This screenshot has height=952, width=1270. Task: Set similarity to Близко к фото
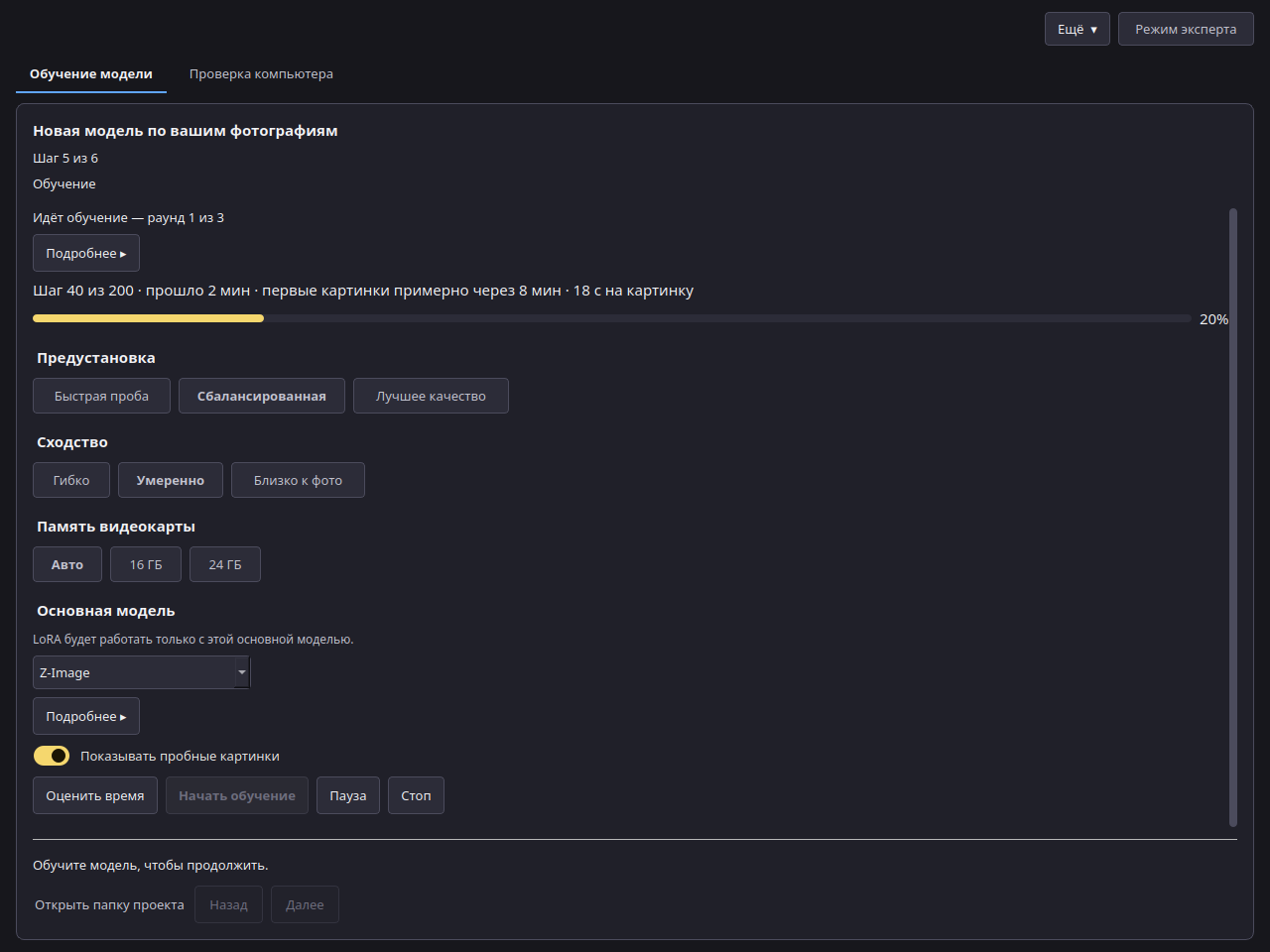pyautogui.click(x=298, y=480)
